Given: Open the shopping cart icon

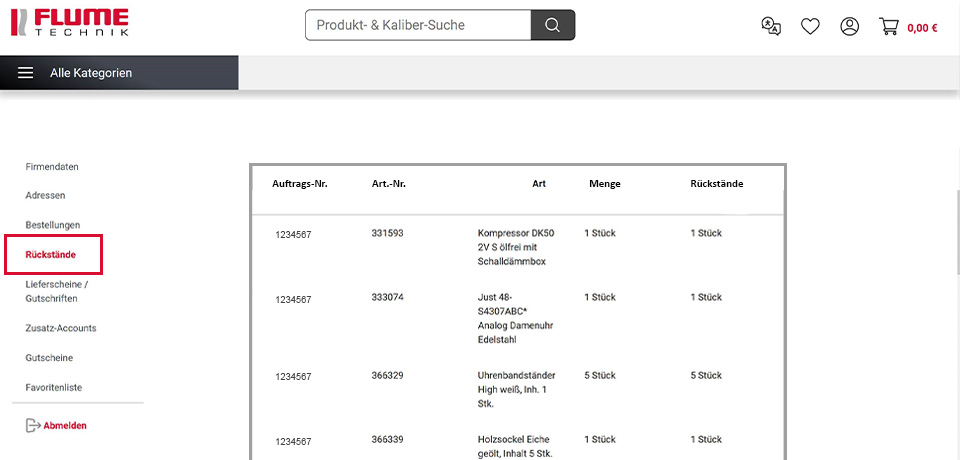Looking at the screenshot, I should [x=889, y=26].
